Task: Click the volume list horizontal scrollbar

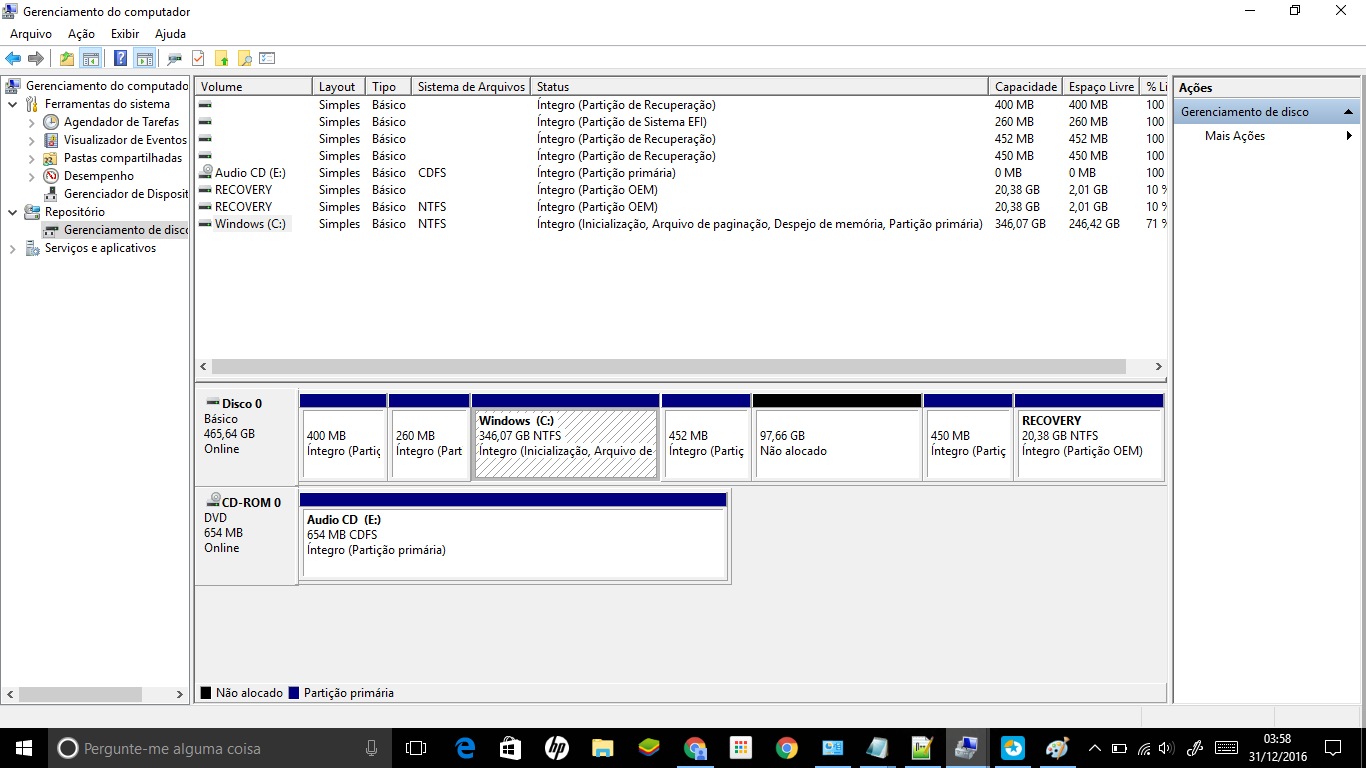Action: click(x=668, y=367)
